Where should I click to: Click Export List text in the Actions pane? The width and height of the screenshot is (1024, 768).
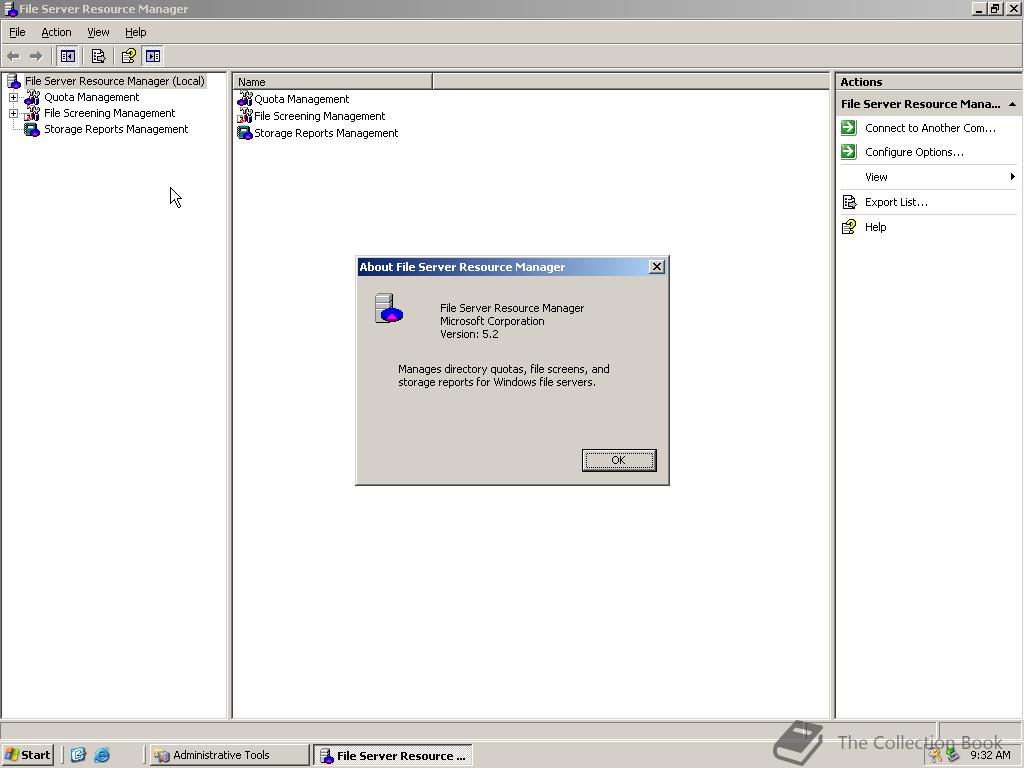click(896, 202)
